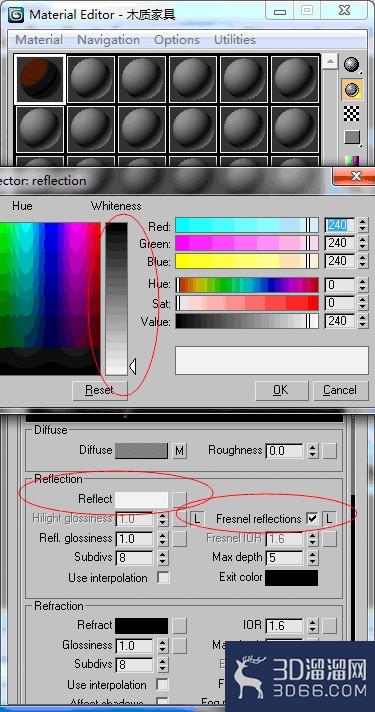Toggle the L lock beside Fresnel reflections

point(329,519)
